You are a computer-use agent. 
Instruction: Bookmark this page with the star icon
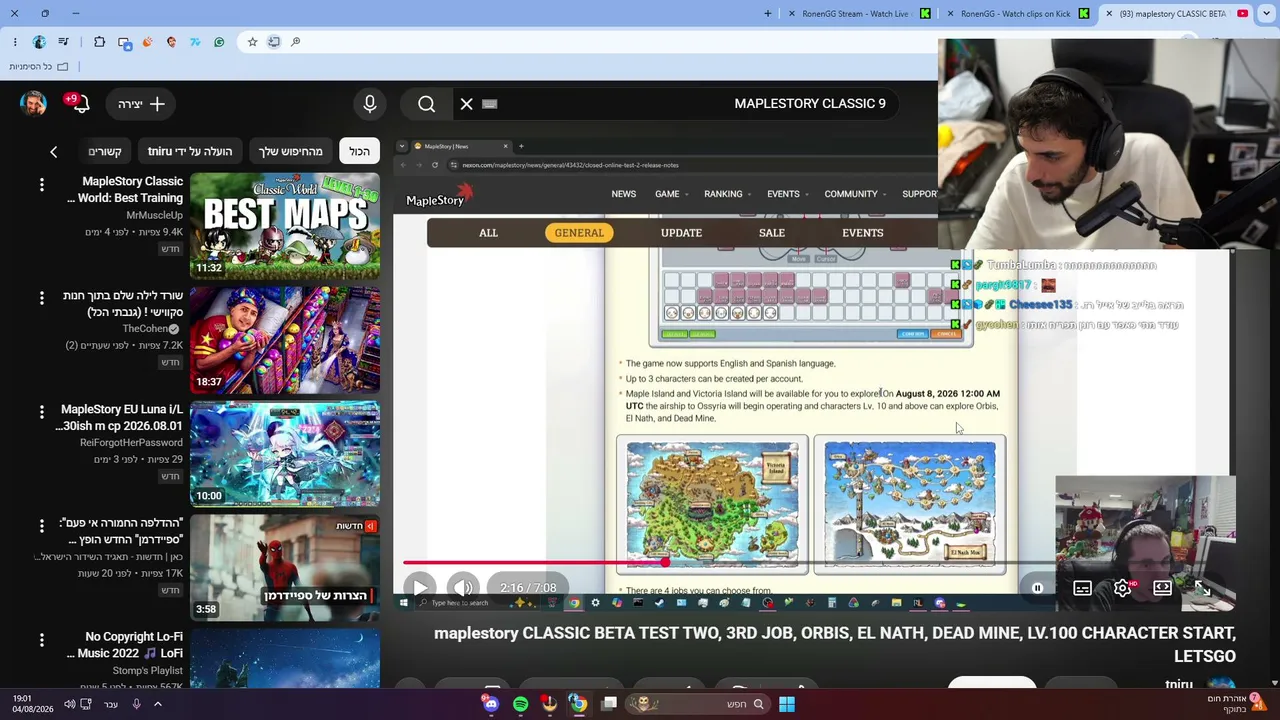coord(252,42)
